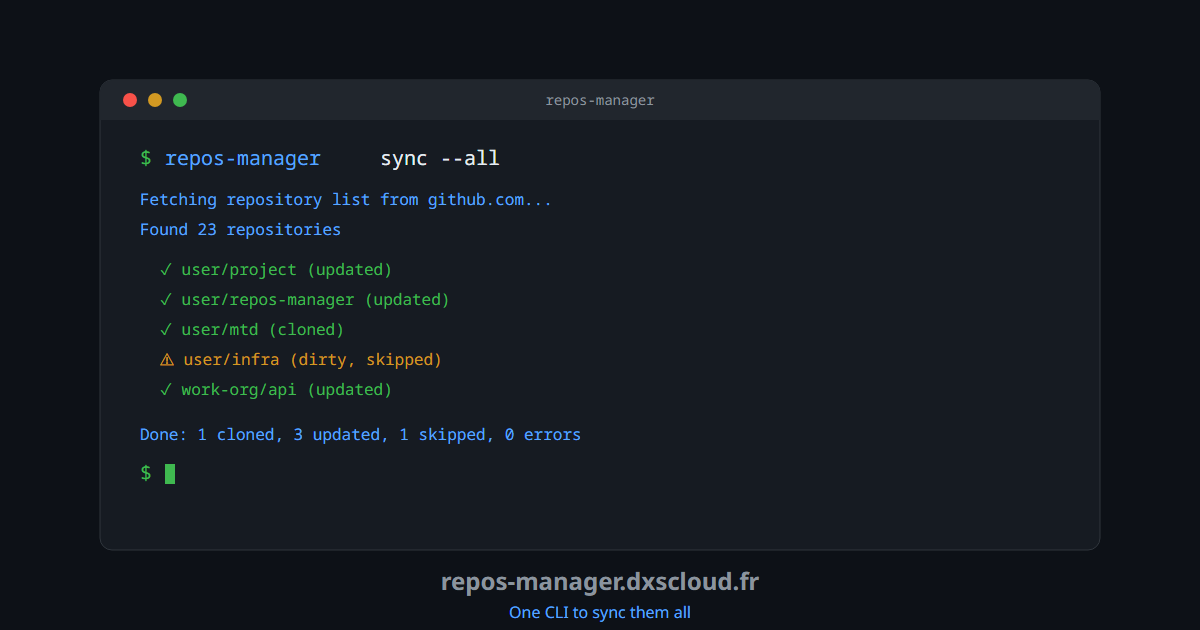Click the repos-manager window title
This screenshot has height=630, width=1200.
click(x=600, y=100)
